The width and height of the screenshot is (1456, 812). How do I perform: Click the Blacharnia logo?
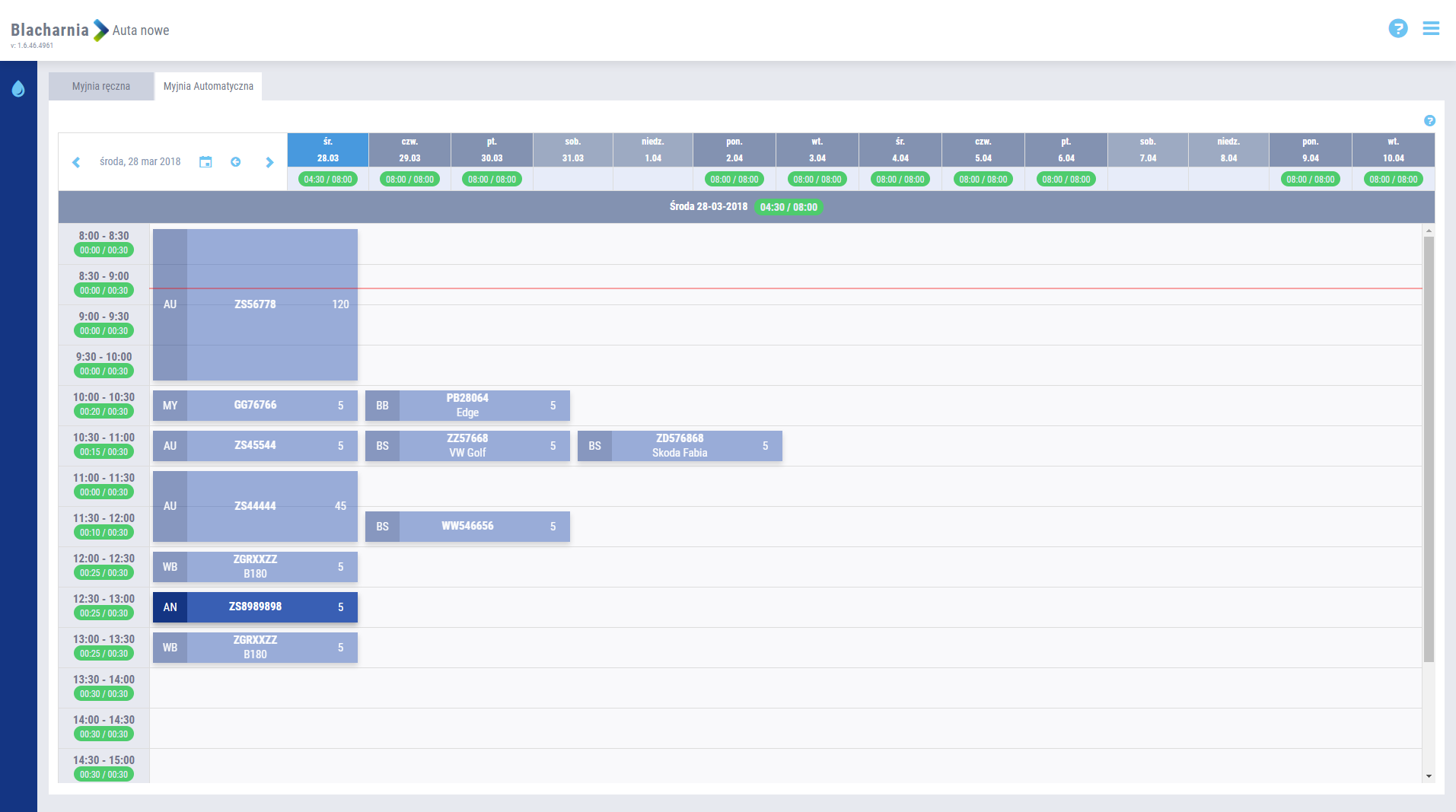click(50, 30)
